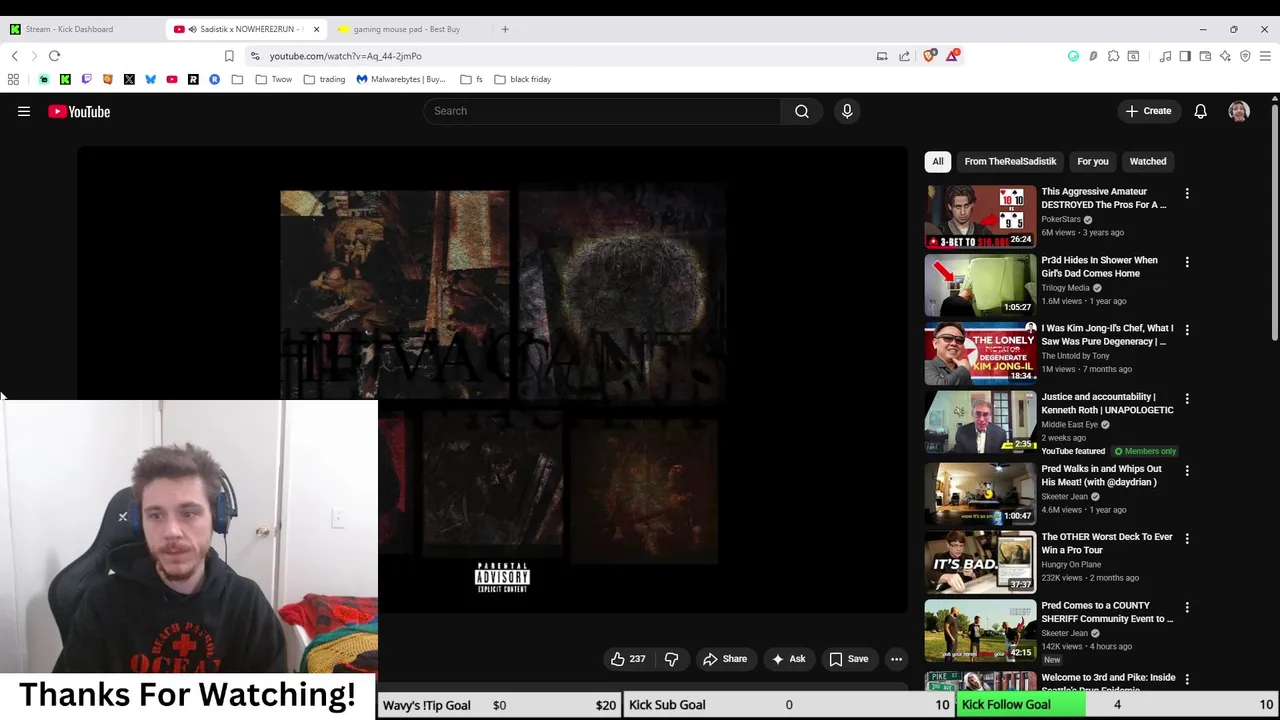Open the trading bookmarks folder
The image size is (1280, 720).
[324, 79]
